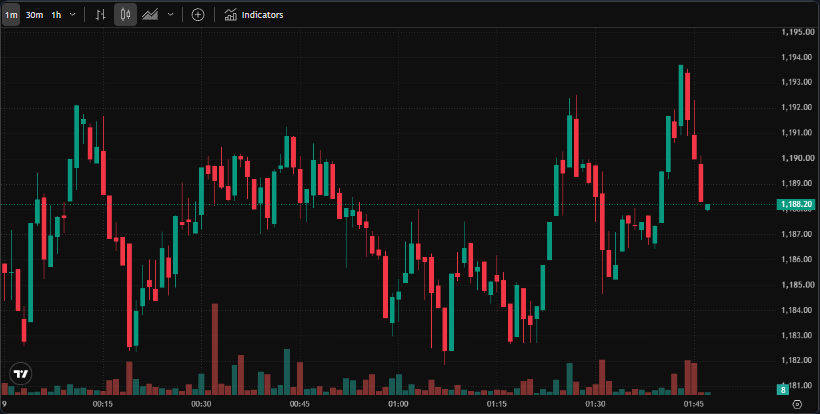Viewport: 820px width, 414px height.
Task: Expand the chart style dropdown arrow
Action: (170, 15)
